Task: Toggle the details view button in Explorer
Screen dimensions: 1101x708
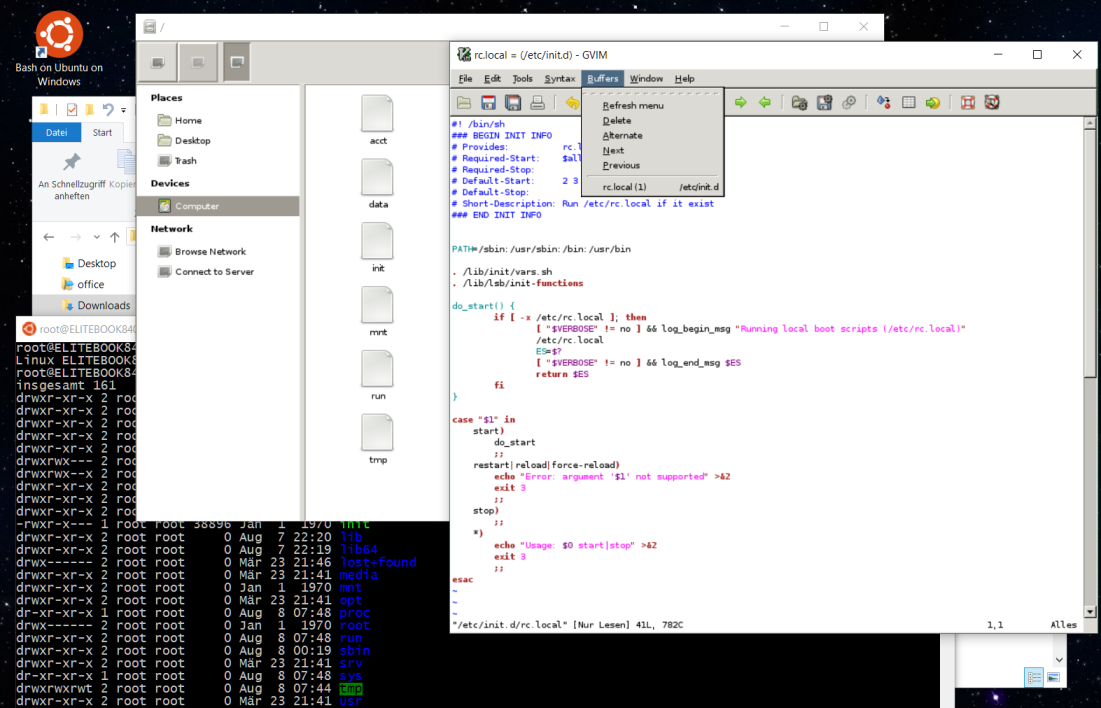Action: pos(1033,678)
